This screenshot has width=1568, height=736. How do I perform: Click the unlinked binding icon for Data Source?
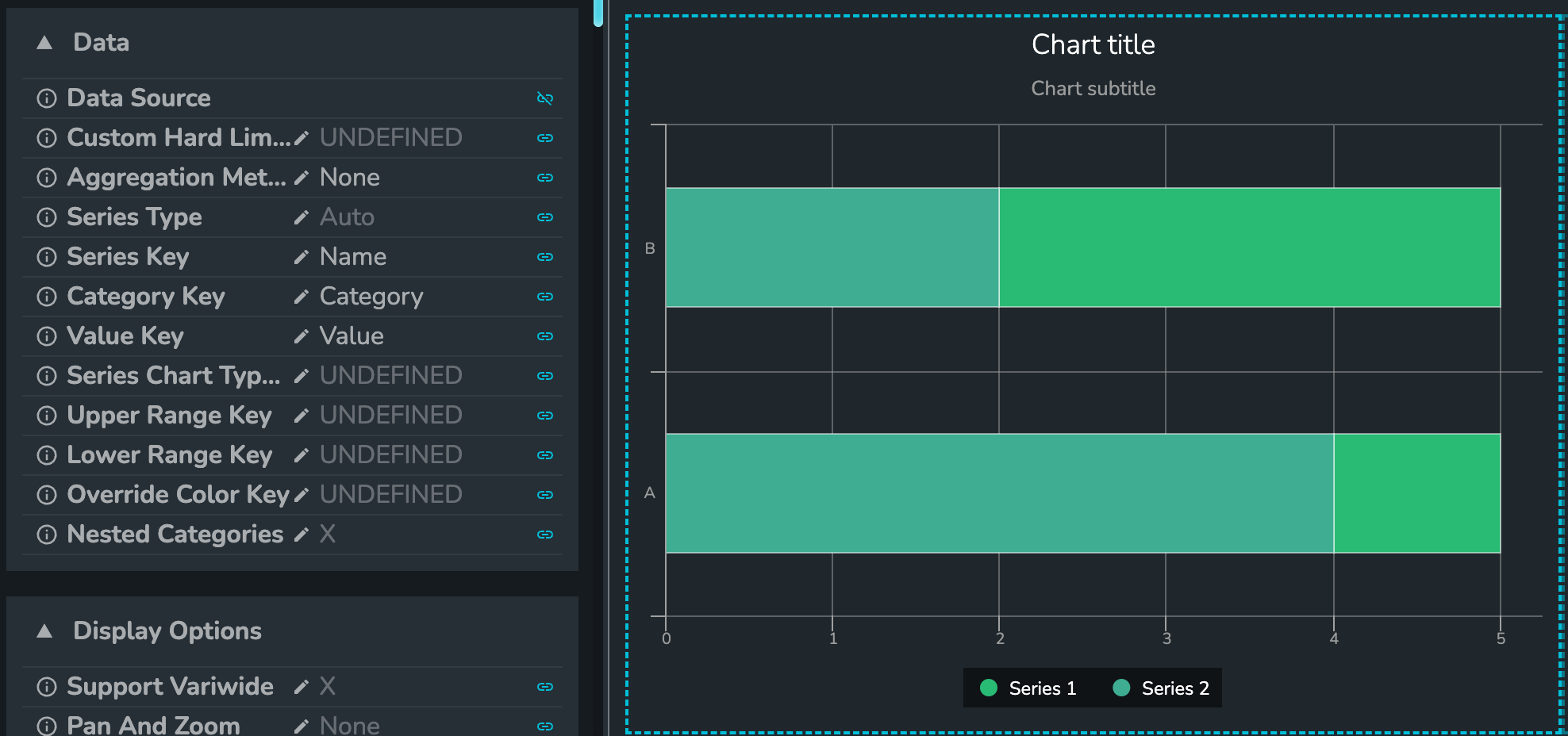click(544, 98)
